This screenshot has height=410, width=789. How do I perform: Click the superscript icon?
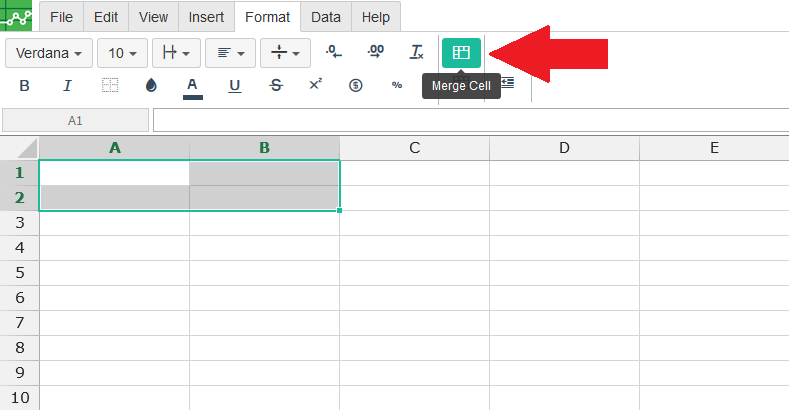coord(315,85)
